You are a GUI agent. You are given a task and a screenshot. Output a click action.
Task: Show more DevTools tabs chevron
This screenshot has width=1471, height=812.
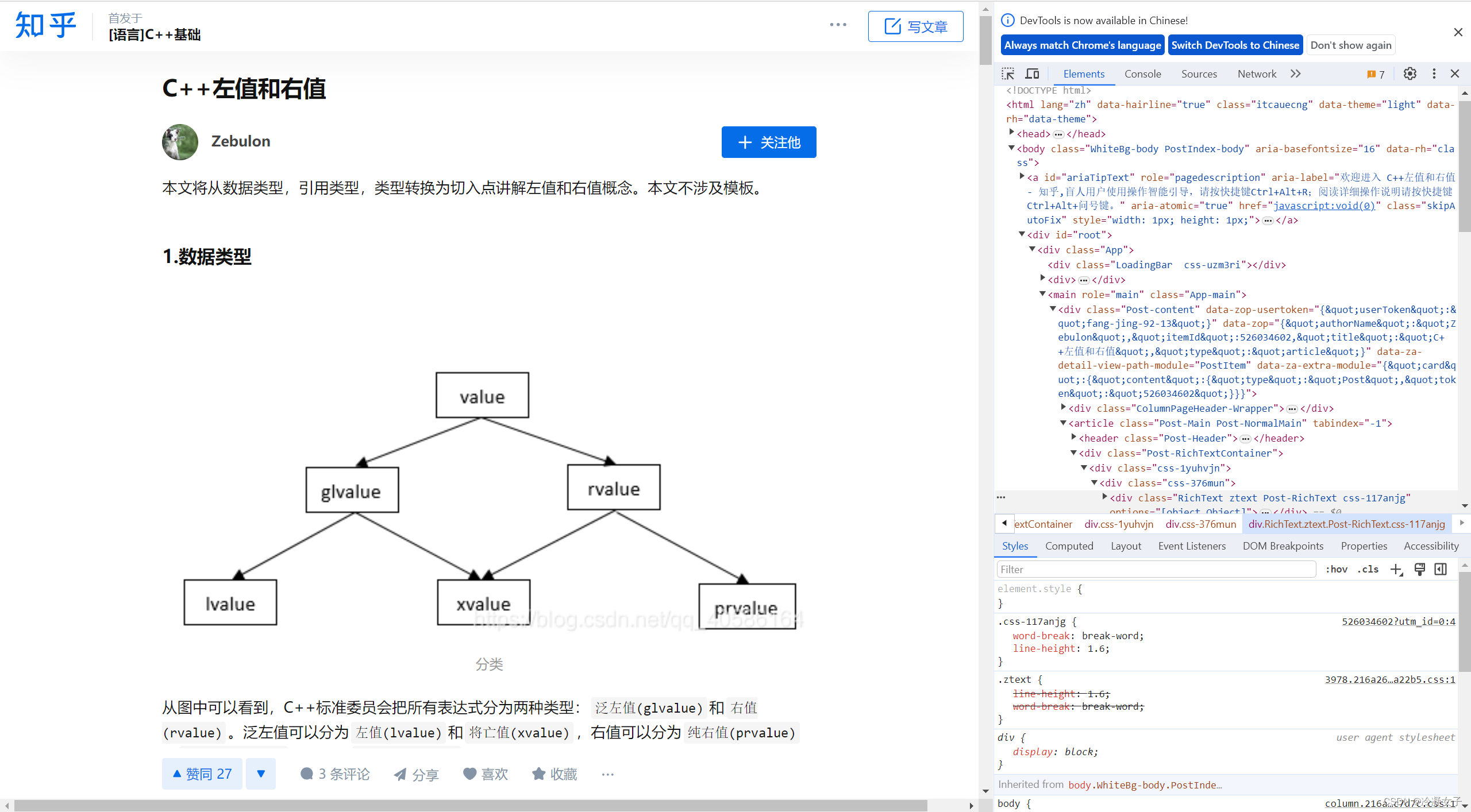pos(1295,74)
